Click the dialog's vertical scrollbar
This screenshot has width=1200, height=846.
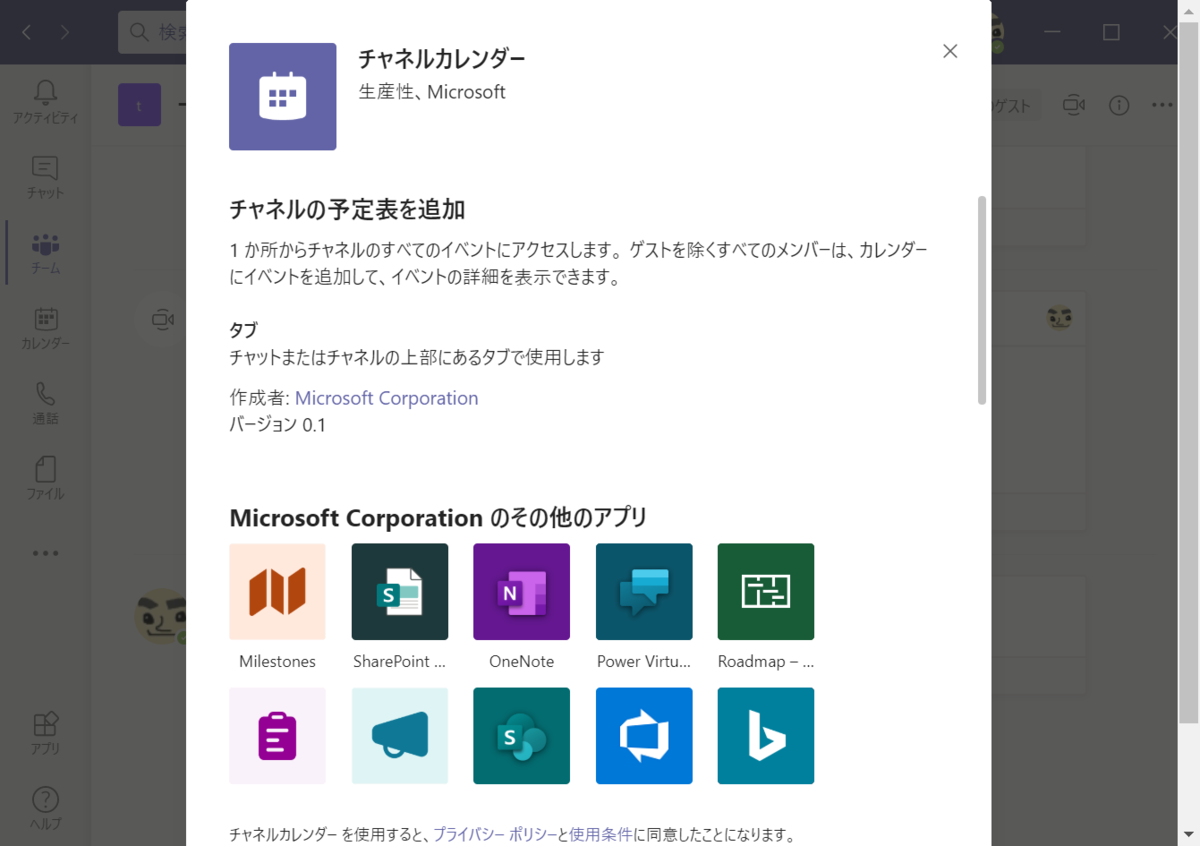(x=982, y=300)
